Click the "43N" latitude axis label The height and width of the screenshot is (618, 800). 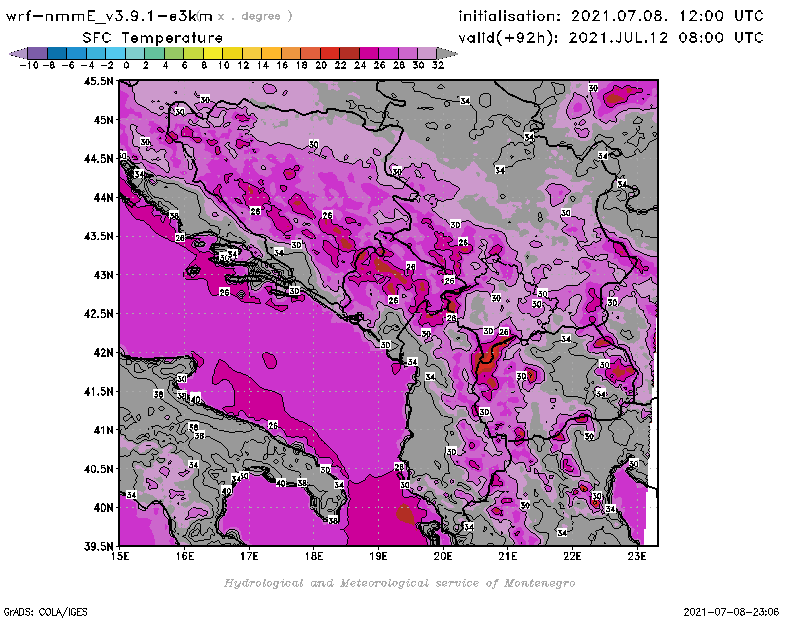pos(103,275)
